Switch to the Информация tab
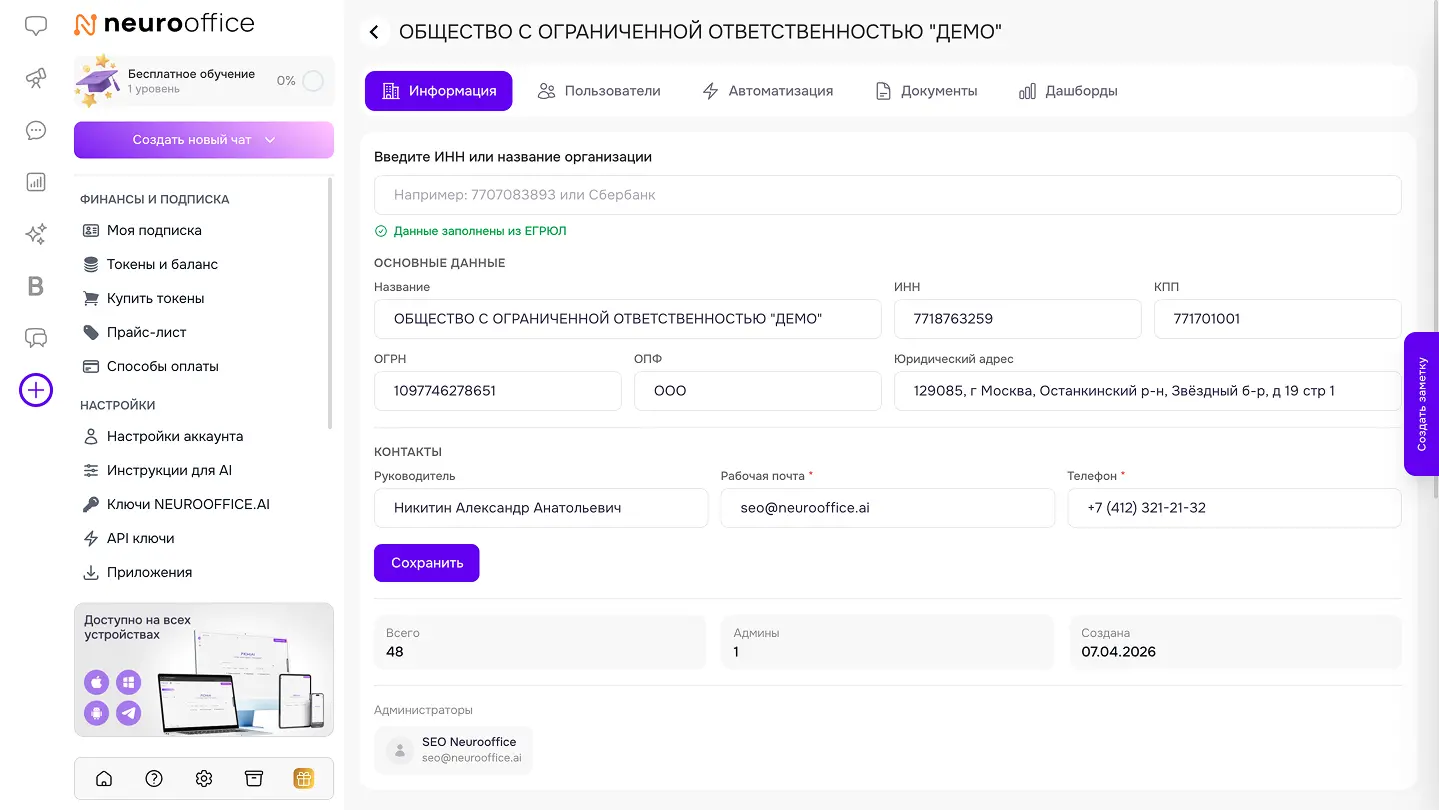Image resolution: width=1439 pixels, height=810 pixels. (x=438, y=91)
